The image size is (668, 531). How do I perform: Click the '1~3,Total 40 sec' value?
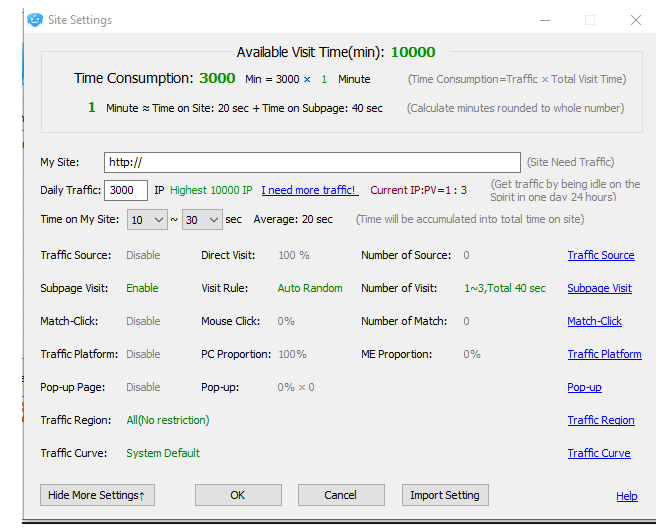pyautogui.click(x=505, y=288)
